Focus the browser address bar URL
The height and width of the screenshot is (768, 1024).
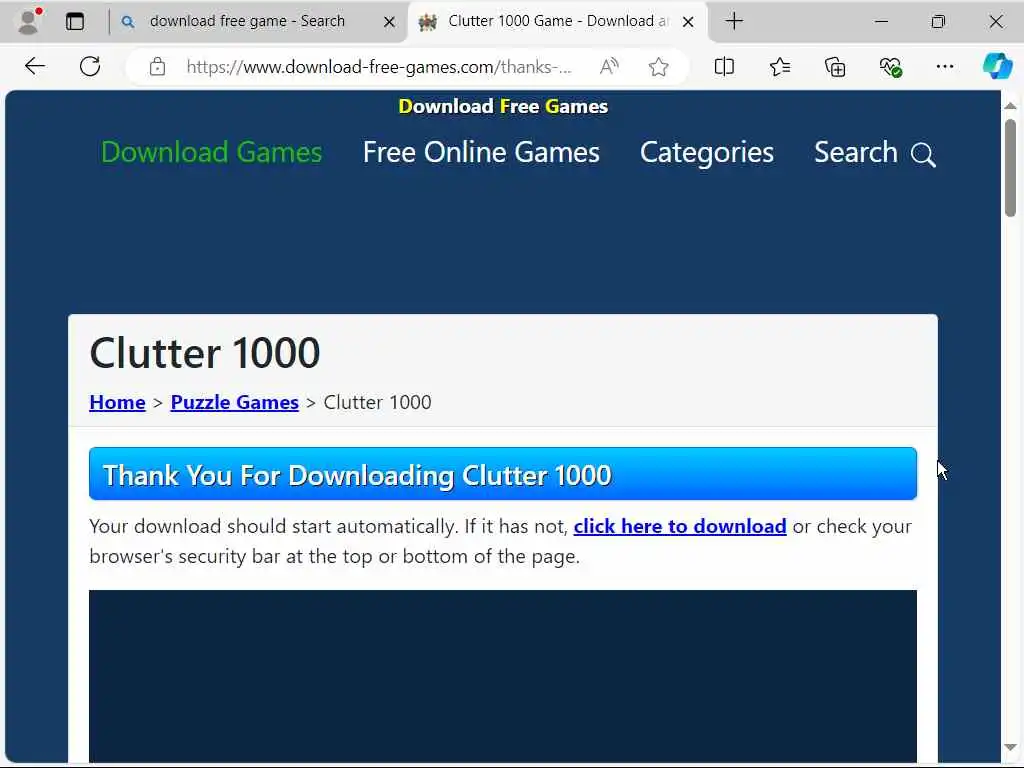click(379, 67)
